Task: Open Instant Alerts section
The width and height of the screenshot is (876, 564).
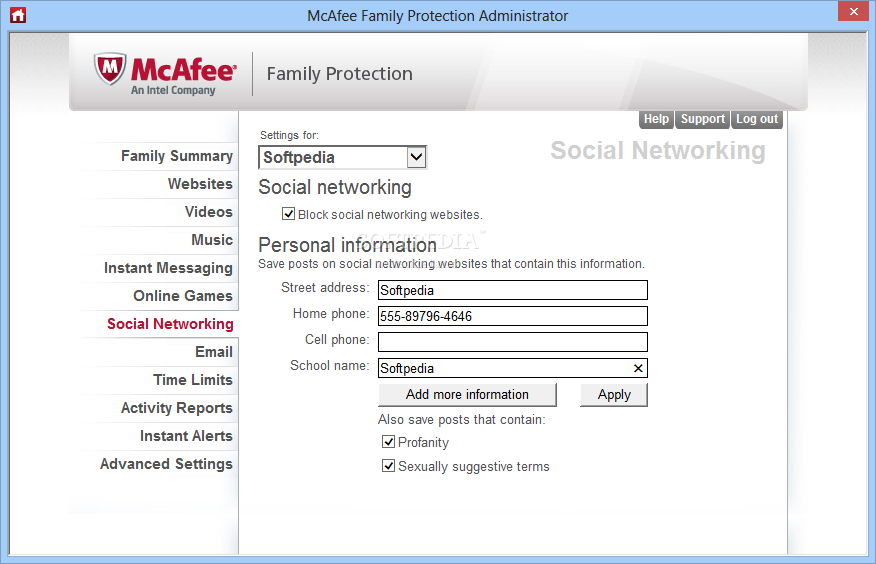Action: [x=186, y=436]
